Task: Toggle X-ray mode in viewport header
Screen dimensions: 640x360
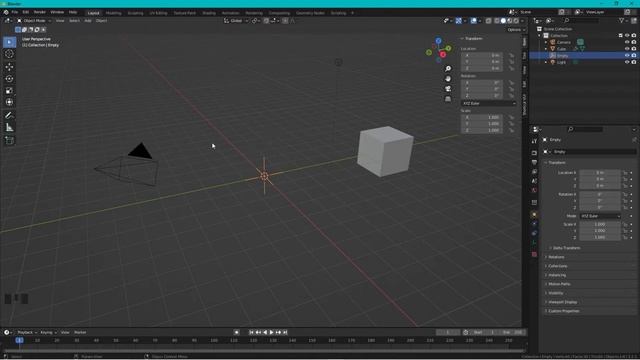Action: [488, 21]
